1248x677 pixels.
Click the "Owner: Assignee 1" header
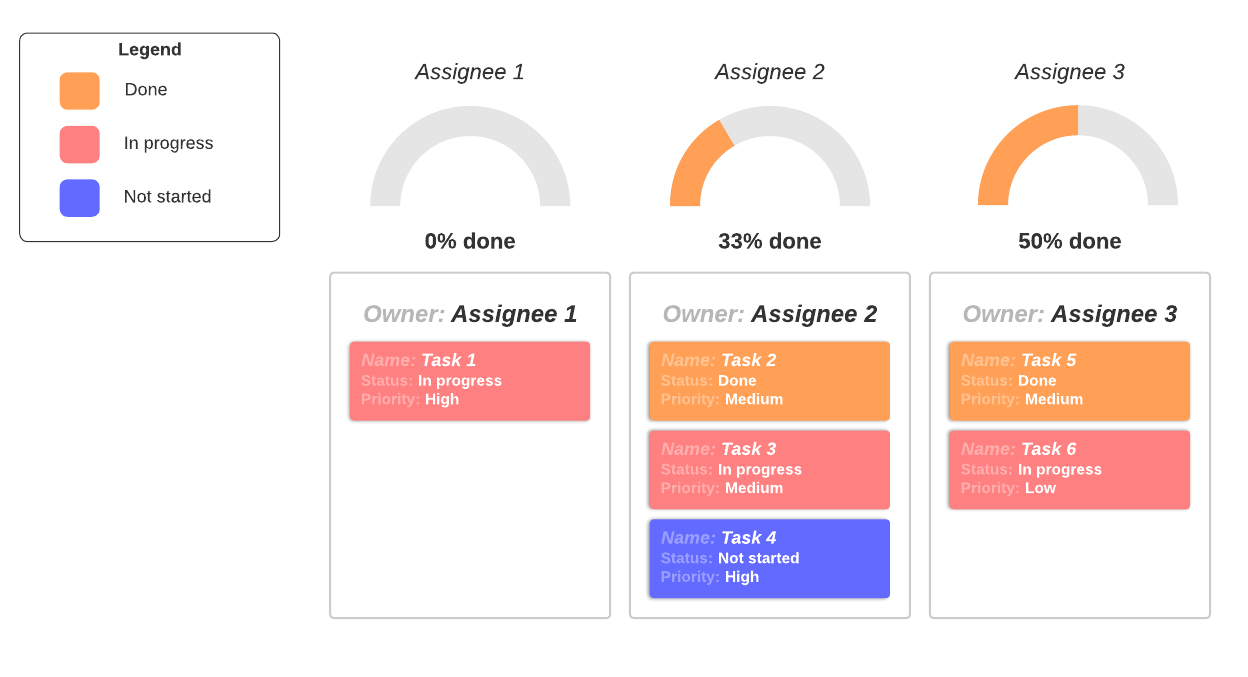click(470, 314)
